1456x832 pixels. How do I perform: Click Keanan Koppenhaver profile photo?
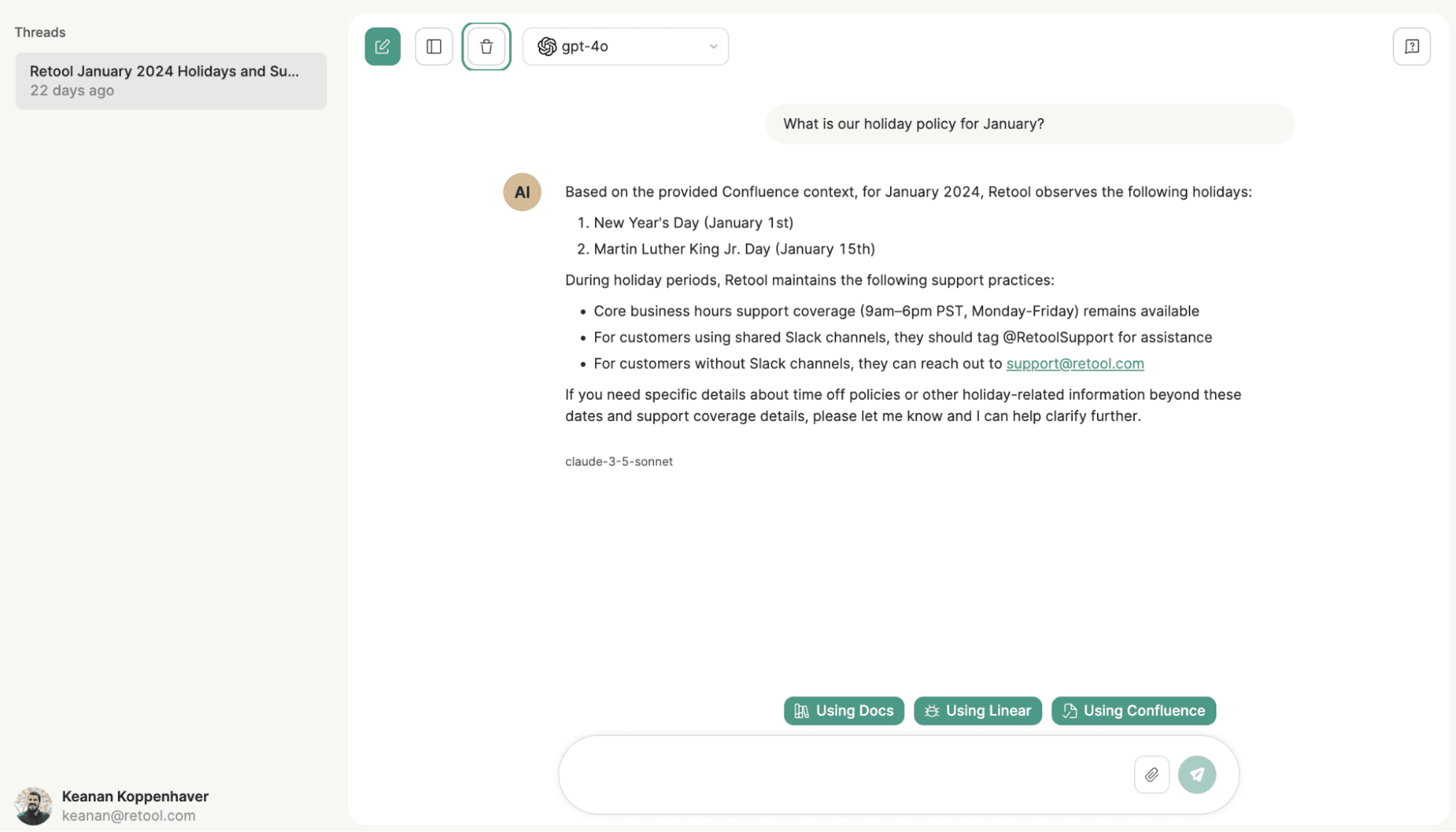coord(33,806)
